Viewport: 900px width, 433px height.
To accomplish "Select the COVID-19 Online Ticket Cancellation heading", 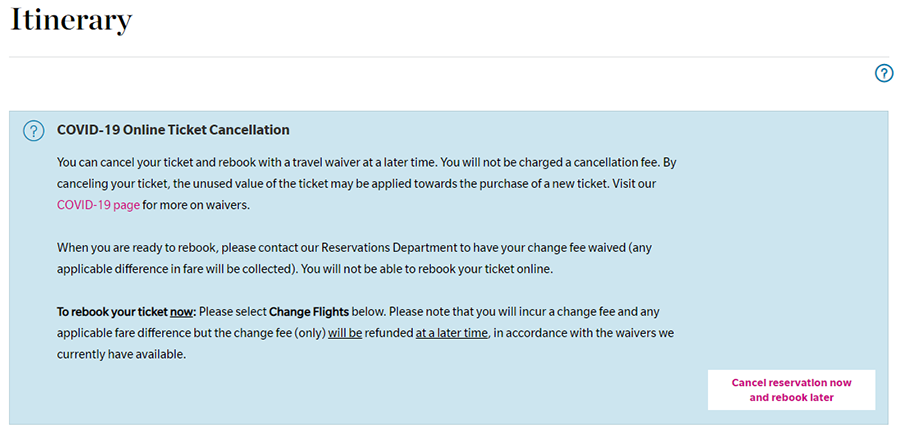I will point(173,130).
